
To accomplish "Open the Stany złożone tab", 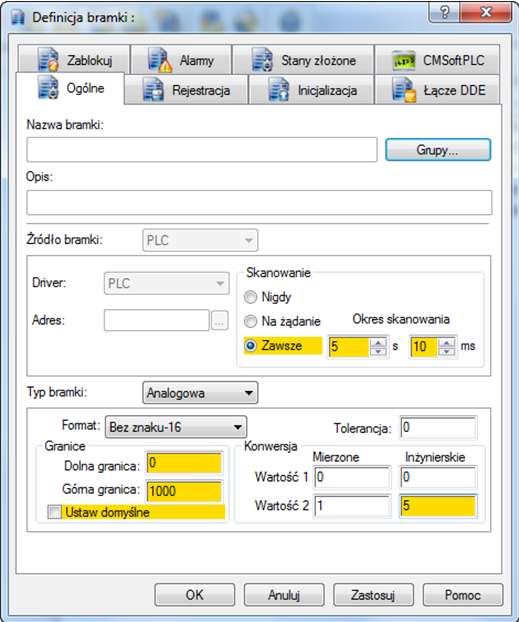I will [303, 60].
